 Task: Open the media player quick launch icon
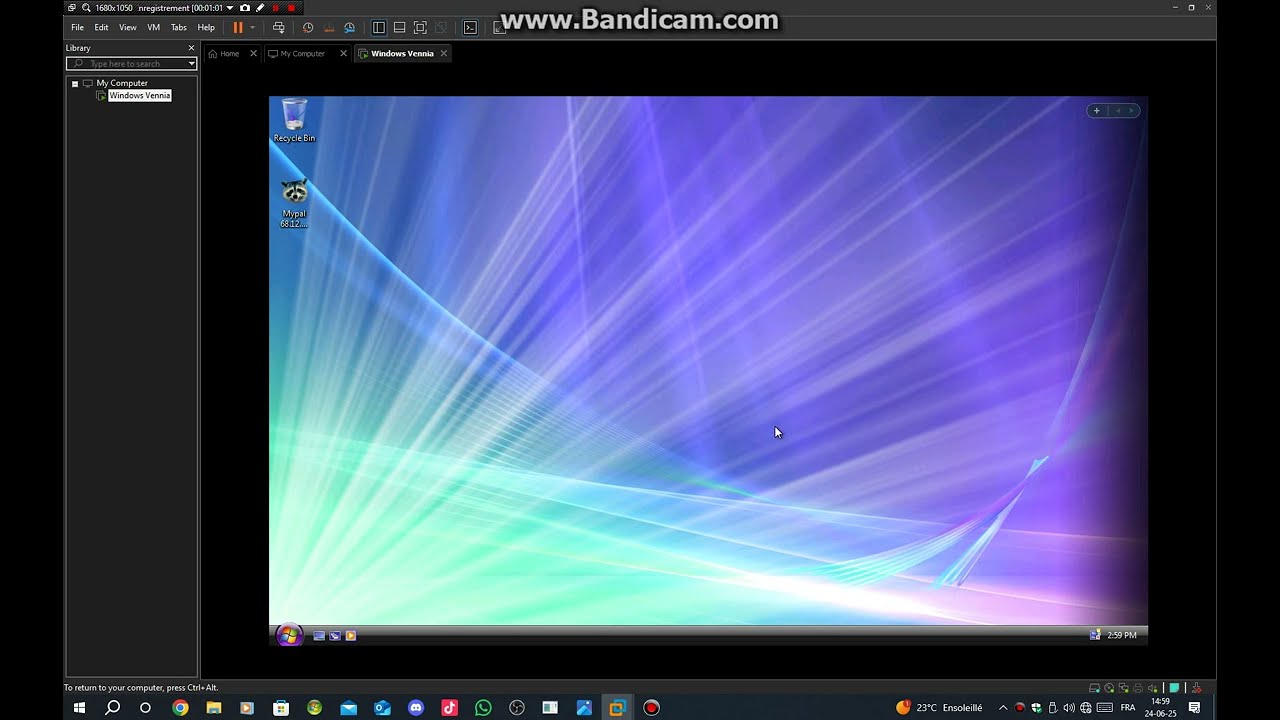click(351, 635)
